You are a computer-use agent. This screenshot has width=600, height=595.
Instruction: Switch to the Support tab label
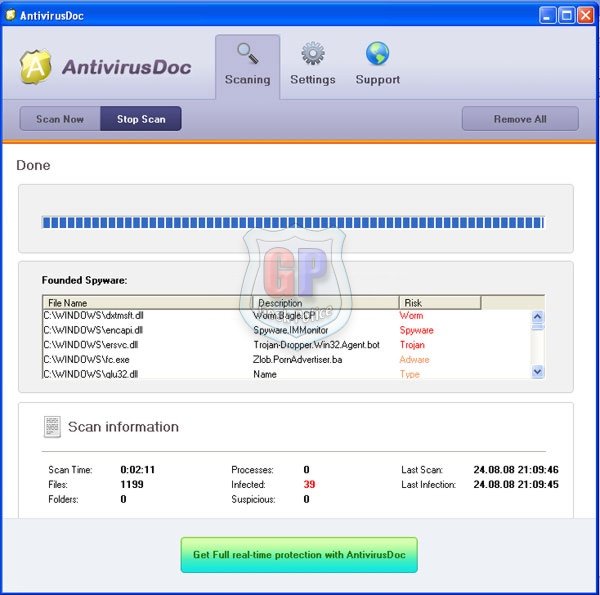click(378, 80)
